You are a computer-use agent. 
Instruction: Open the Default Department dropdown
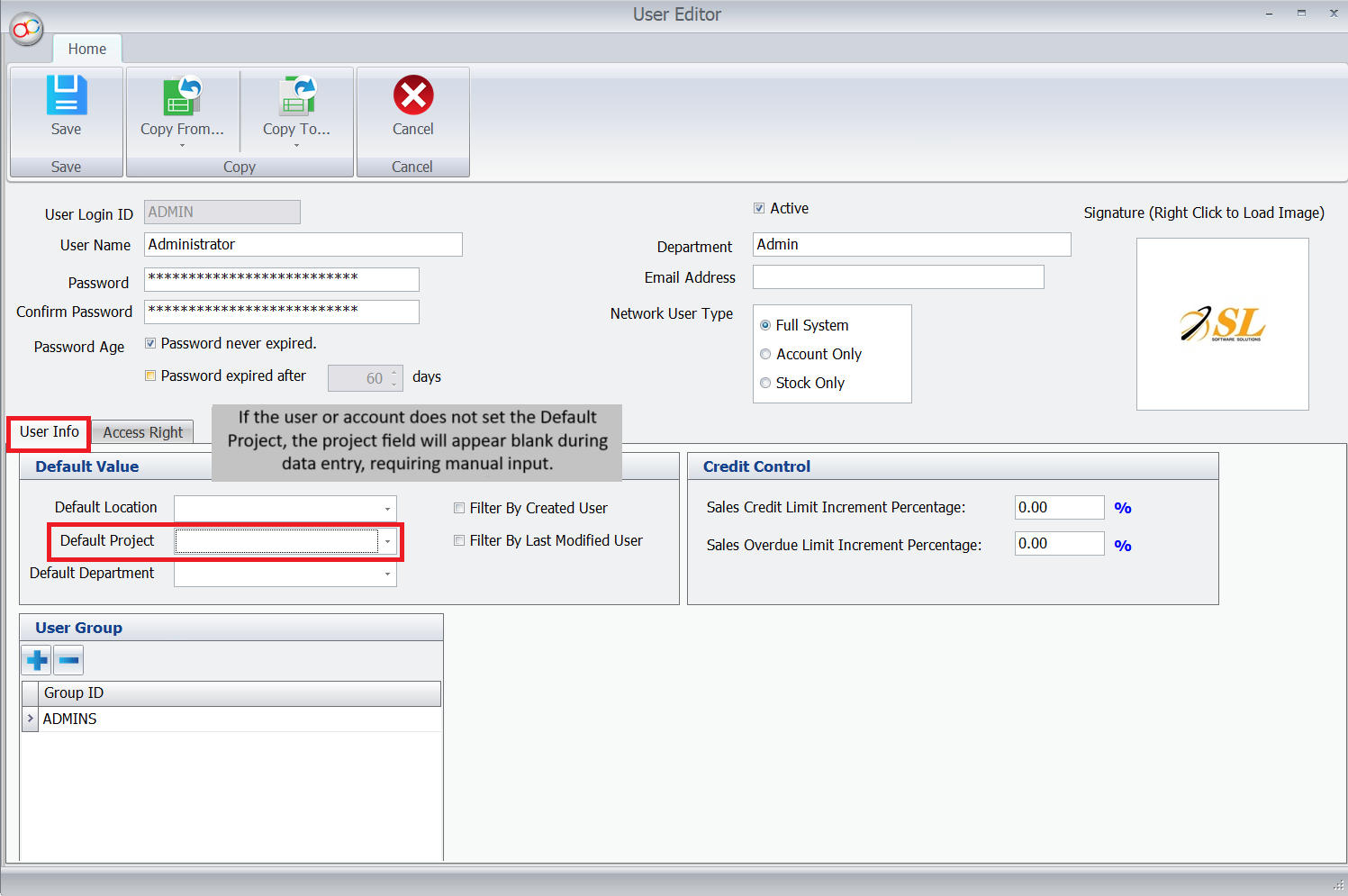coord(387,574)
